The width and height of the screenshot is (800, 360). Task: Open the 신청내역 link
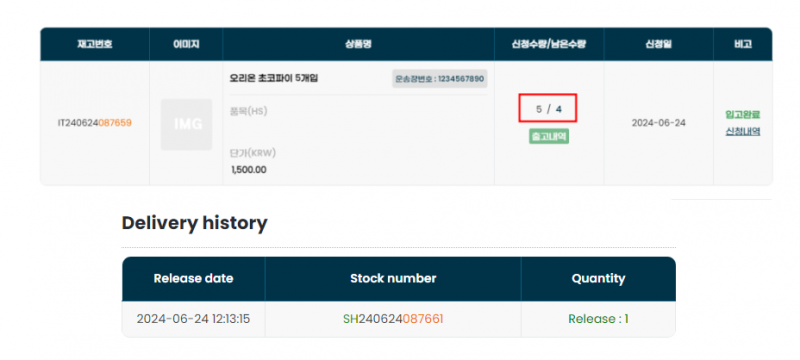click(x=742, y=132)
